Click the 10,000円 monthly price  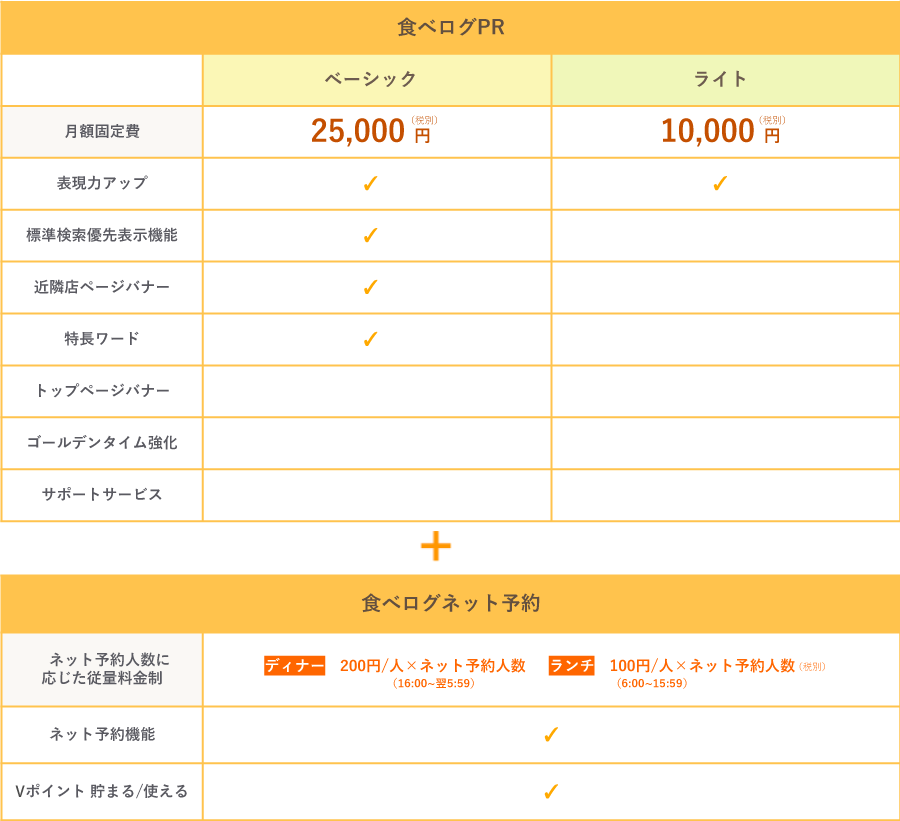pos(720,131)
